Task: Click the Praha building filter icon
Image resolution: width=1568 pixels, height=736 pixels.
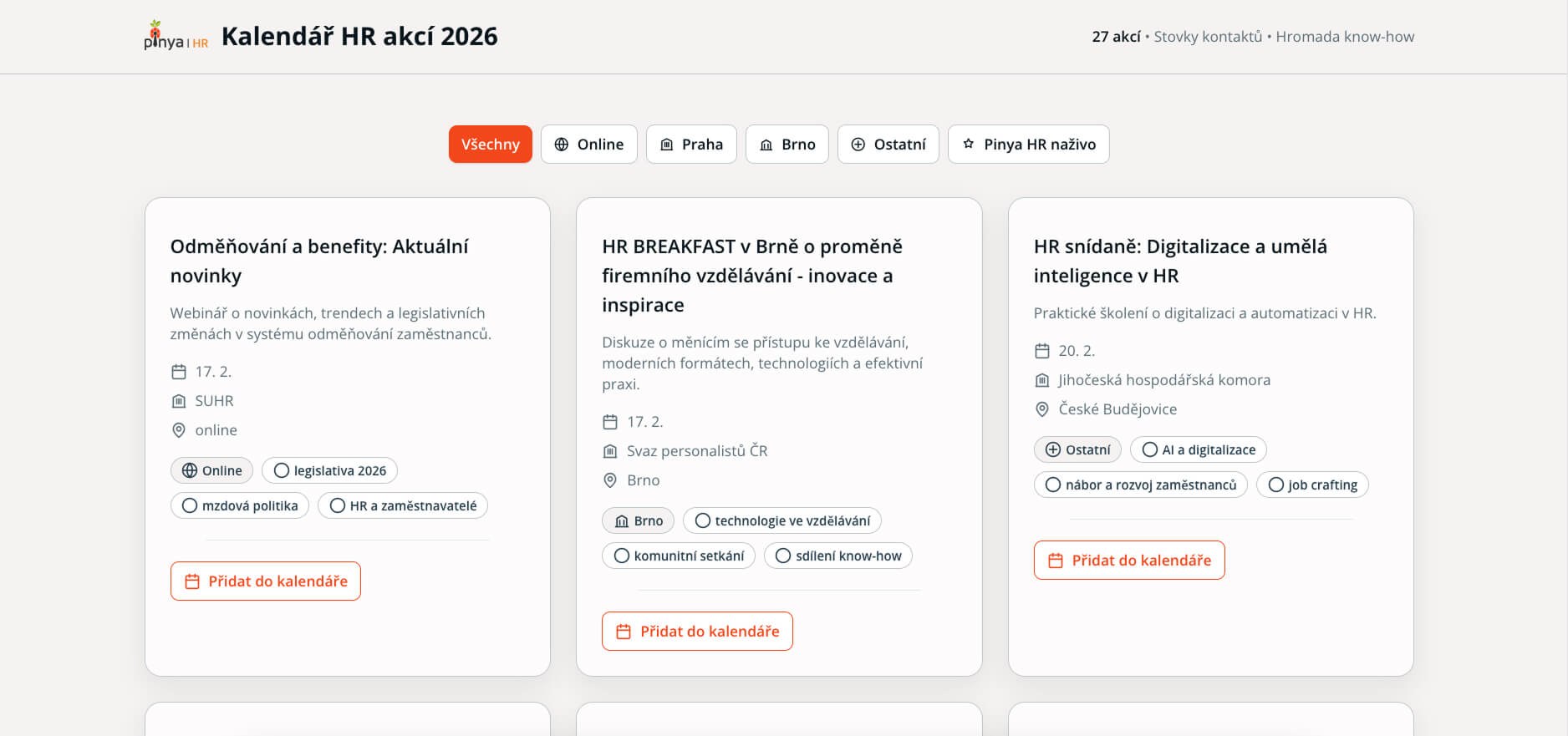Action: click(667, 145)
